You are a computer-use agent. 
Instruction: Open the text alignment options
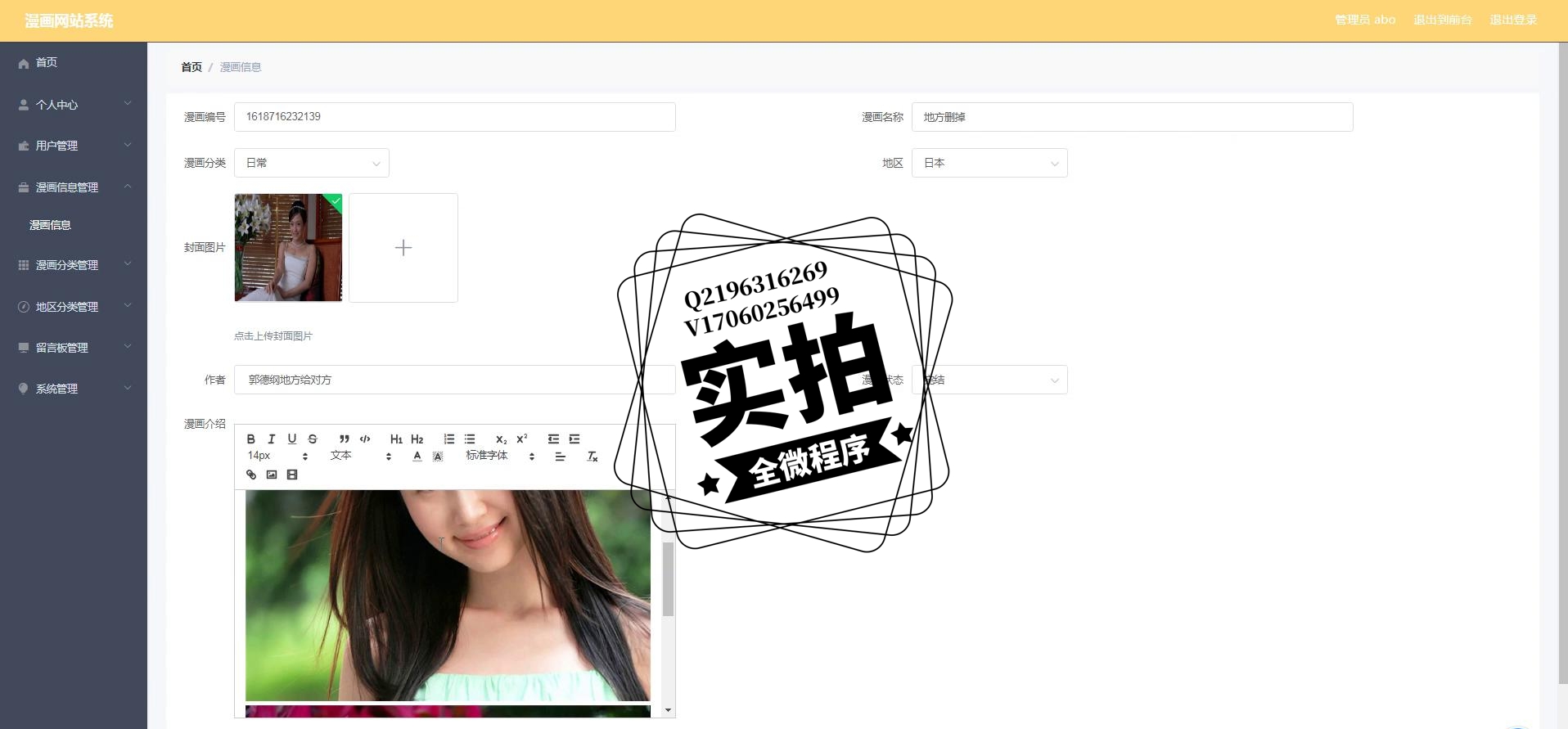(x=561, y=457)
